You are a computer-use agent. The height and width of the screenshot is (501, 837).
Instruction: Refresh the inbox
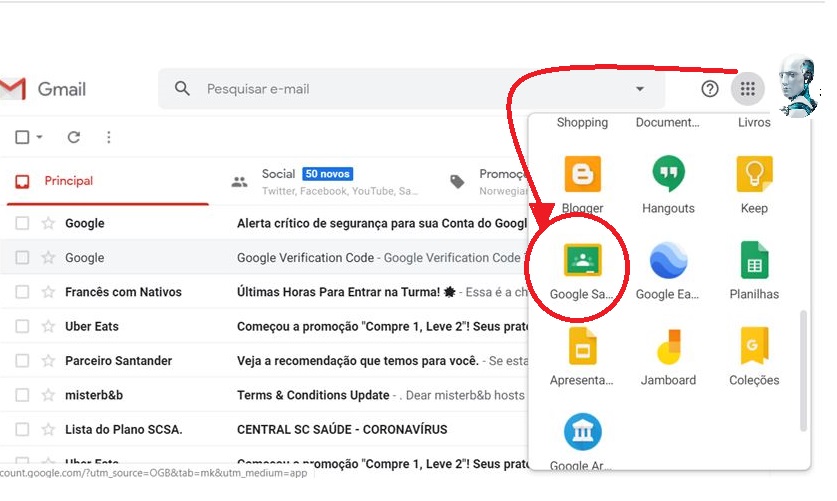click(x=74, y=137)
